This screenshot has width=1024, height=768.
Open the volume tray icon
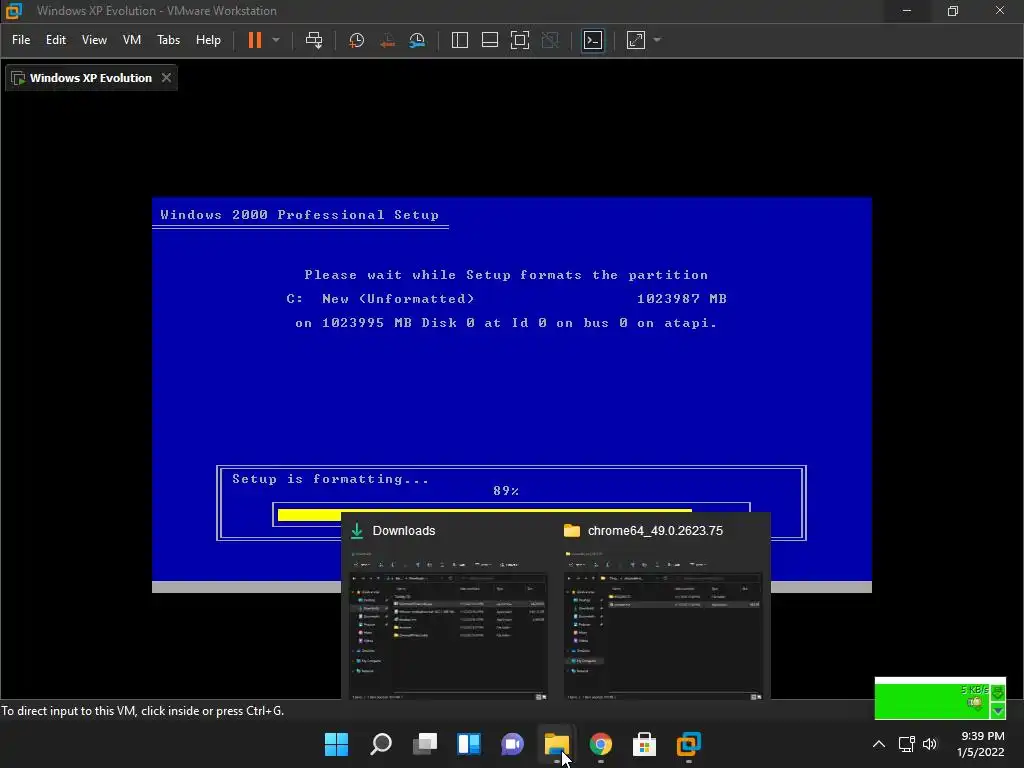930,744
